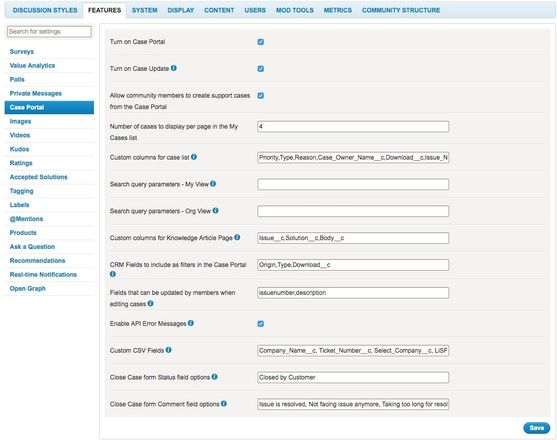Toggle the Turn on Case Update checkbox
Image resolution: width=557 pixels, height=440 pixels.
point(261,69)
